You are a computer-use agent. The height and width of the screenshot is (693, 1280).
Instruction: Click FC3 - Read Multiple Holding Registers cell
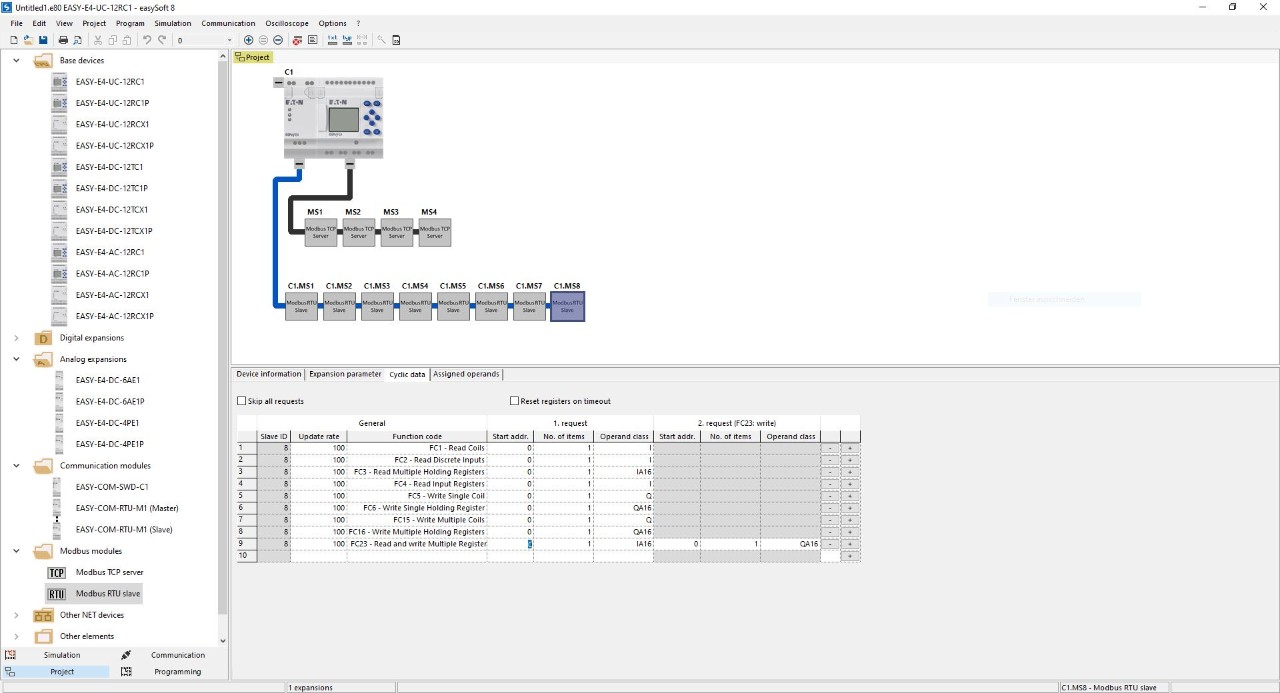(x=418, y=472)
